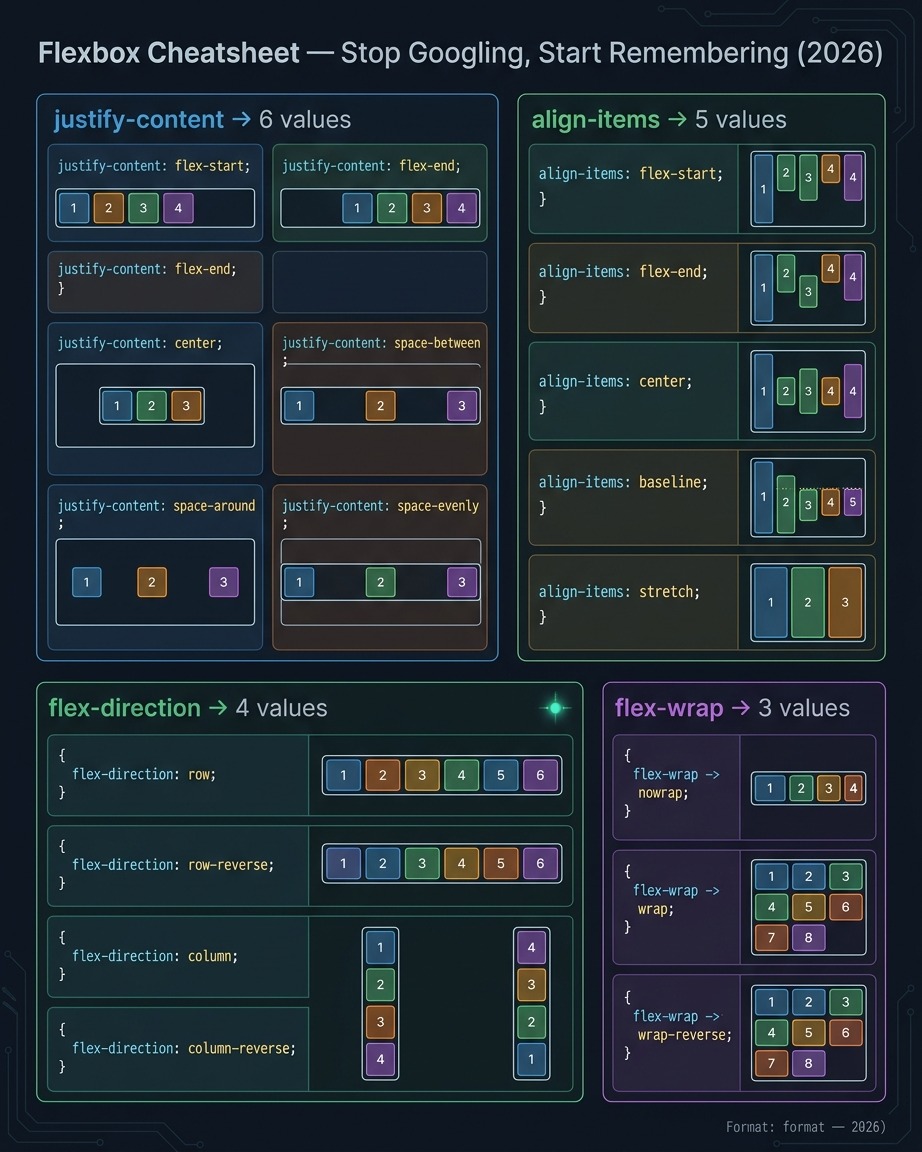Screen dimensions: 922x1152
Task: Click green box 3 in the align-items: flex-end diagram
Action: click(808, 292)
